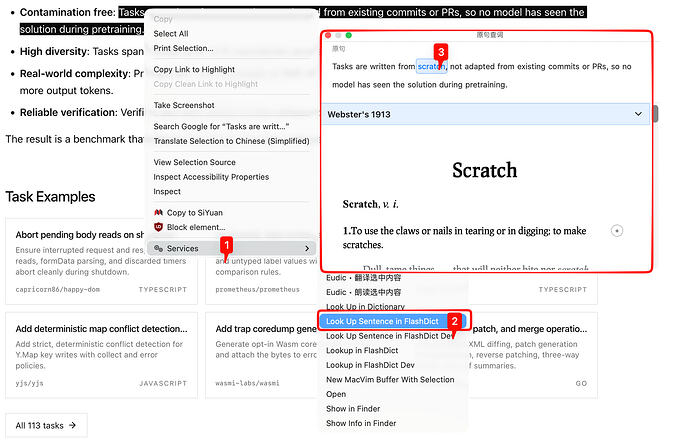Click the Webster's 1913 dictionary header
Viewport: 690px width, 440px height.
coord(486,114)
